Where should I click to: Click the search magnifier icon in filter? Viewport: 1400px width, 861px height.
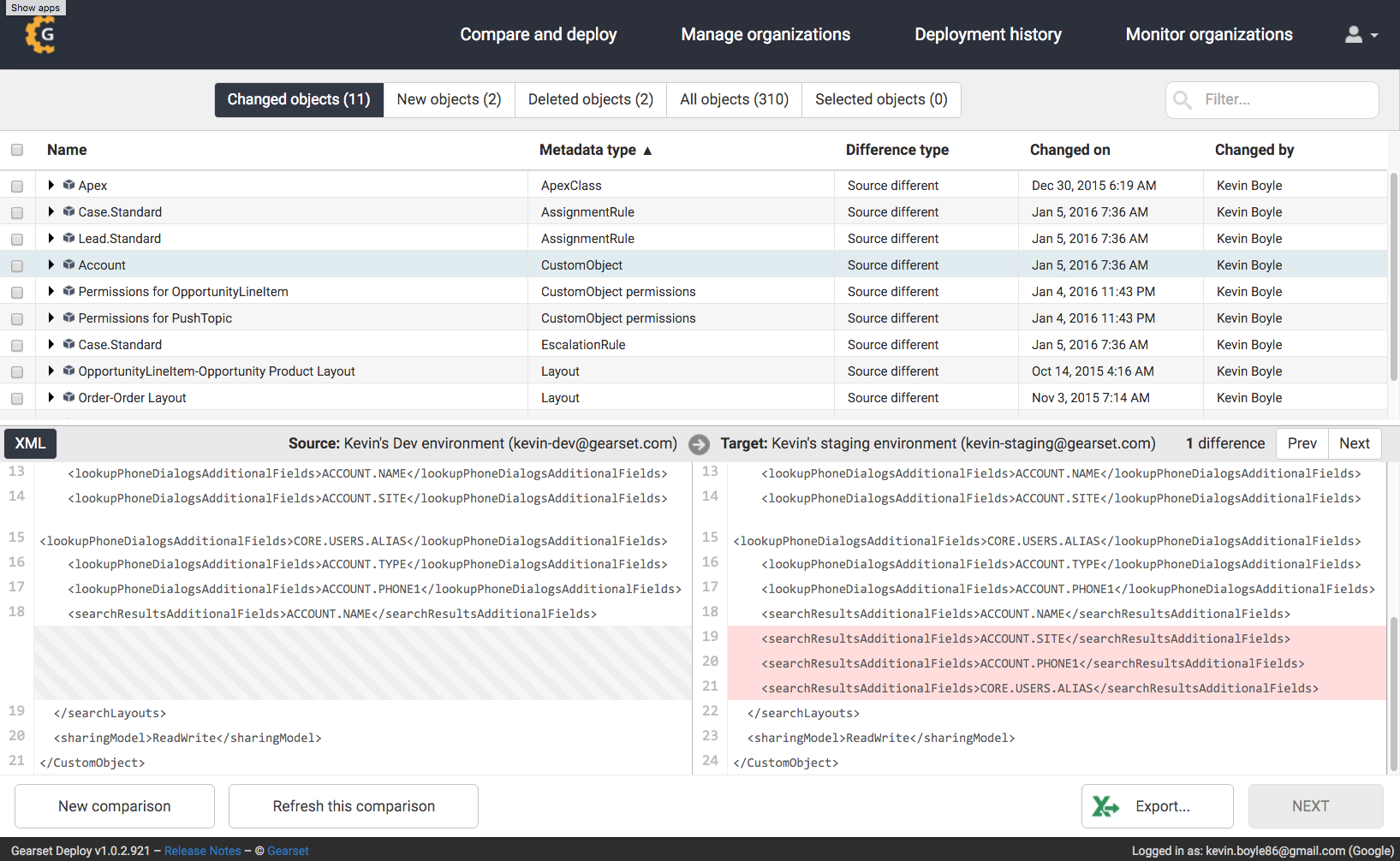(x=1183, y=100)
